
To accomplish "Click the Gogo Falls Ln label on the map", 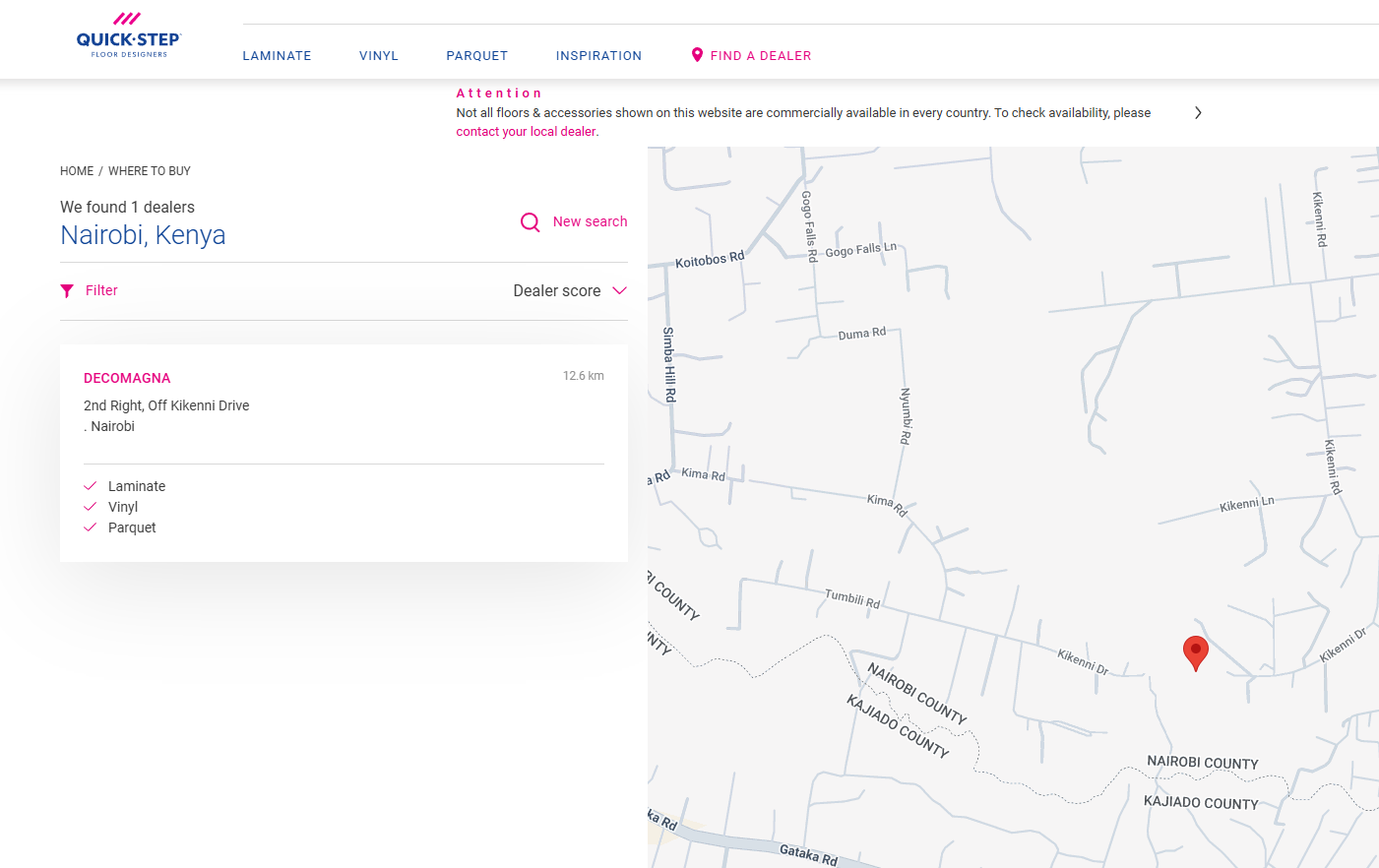I will click(x=861, y=250).
